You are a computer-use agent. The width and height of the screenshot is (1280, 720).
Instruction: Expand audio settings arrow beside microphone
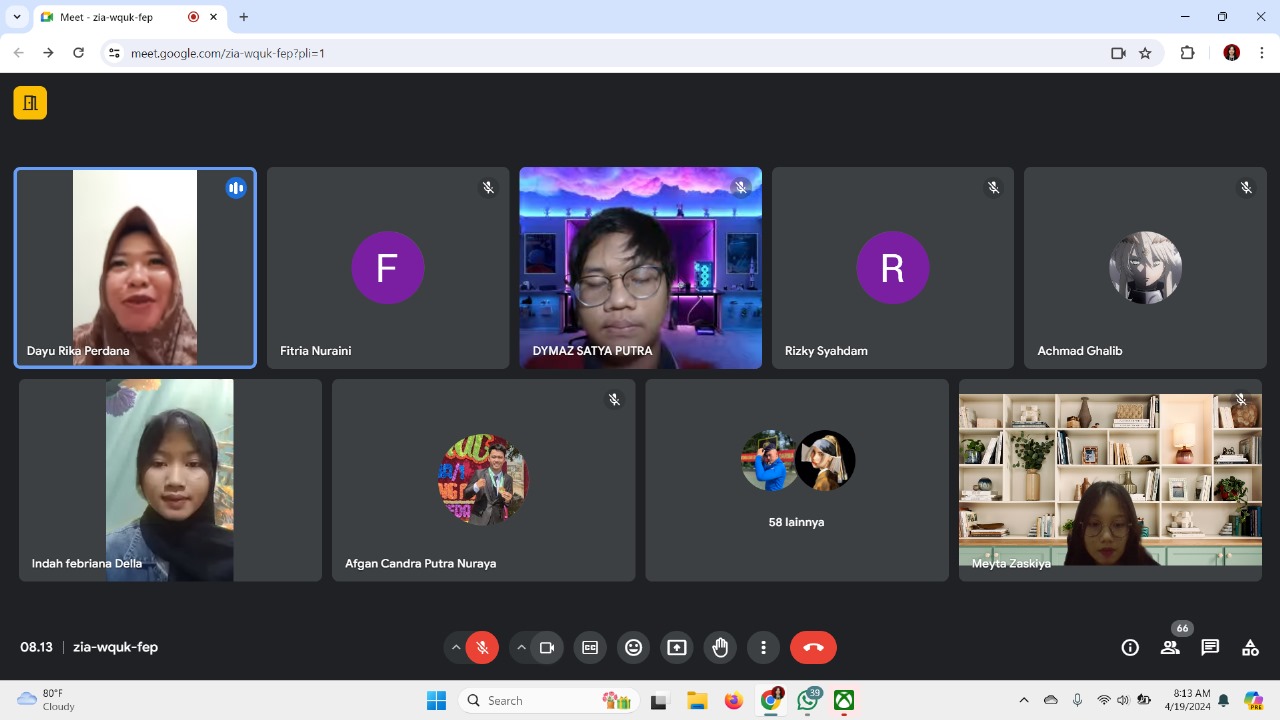(x=456, y=648)
